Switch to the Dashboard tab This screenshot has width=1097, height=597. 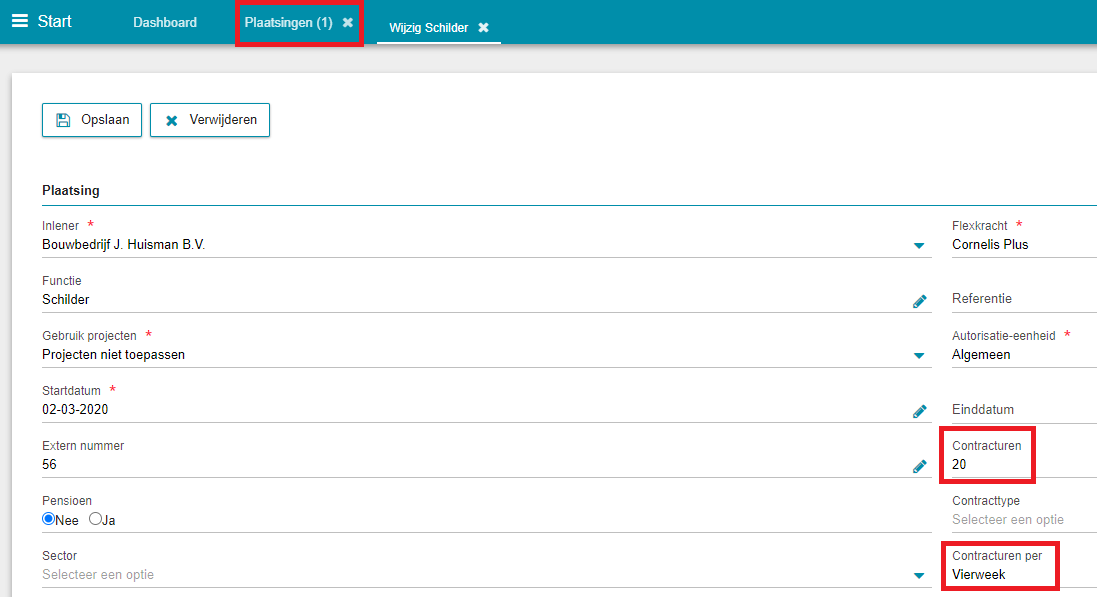point(165,22)
